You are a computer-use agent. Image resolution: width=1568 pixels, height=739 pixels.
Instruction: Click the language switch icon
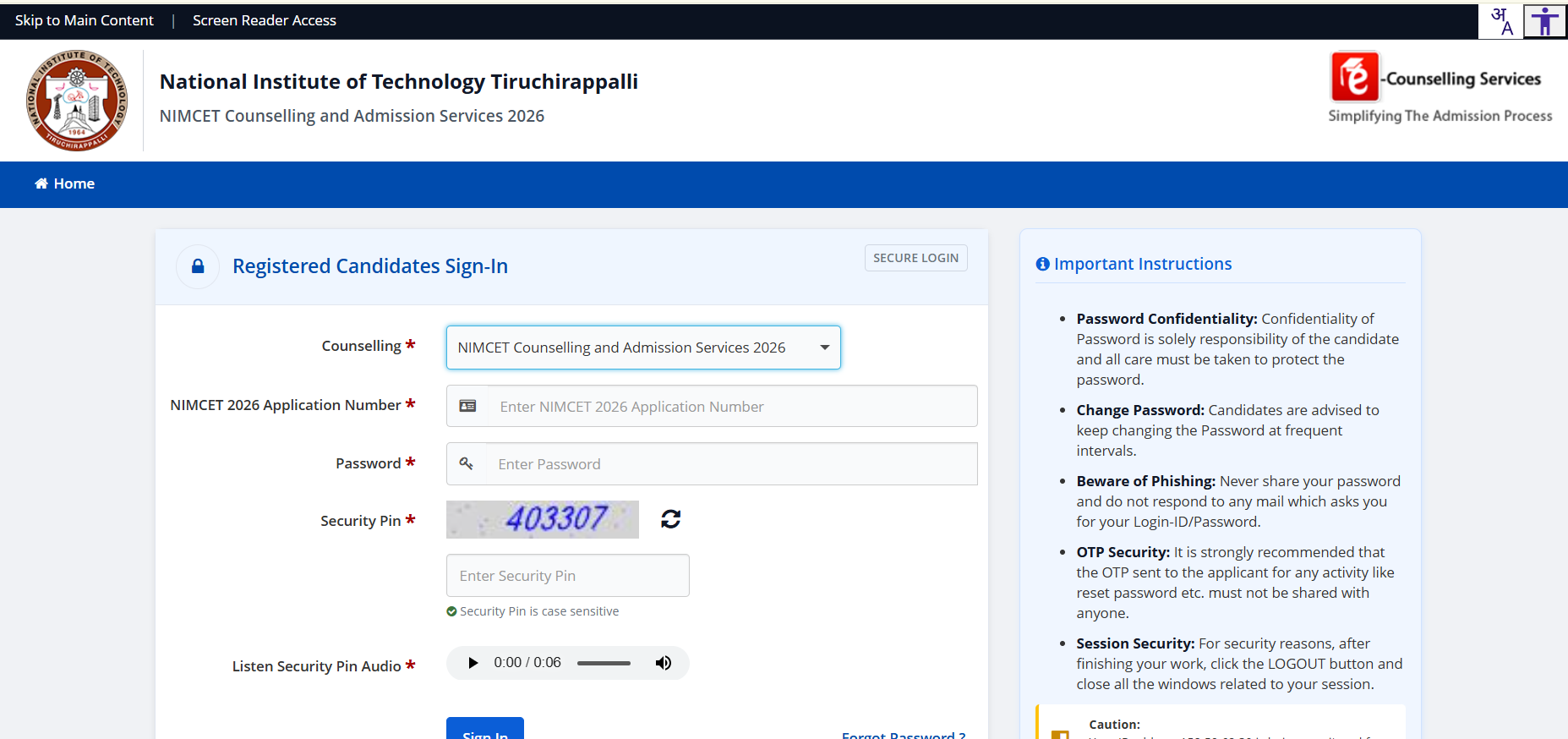pyautogui.click(x=1500, y=21)
